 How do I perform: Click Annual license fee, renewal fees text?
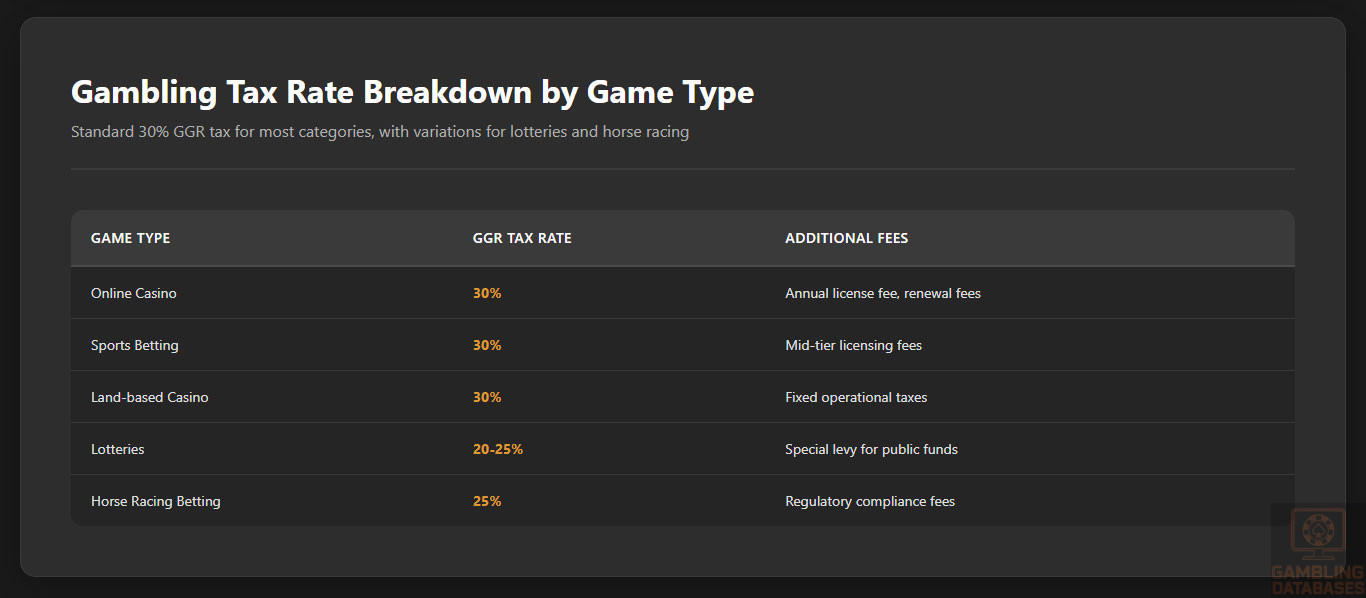point(883,293)
